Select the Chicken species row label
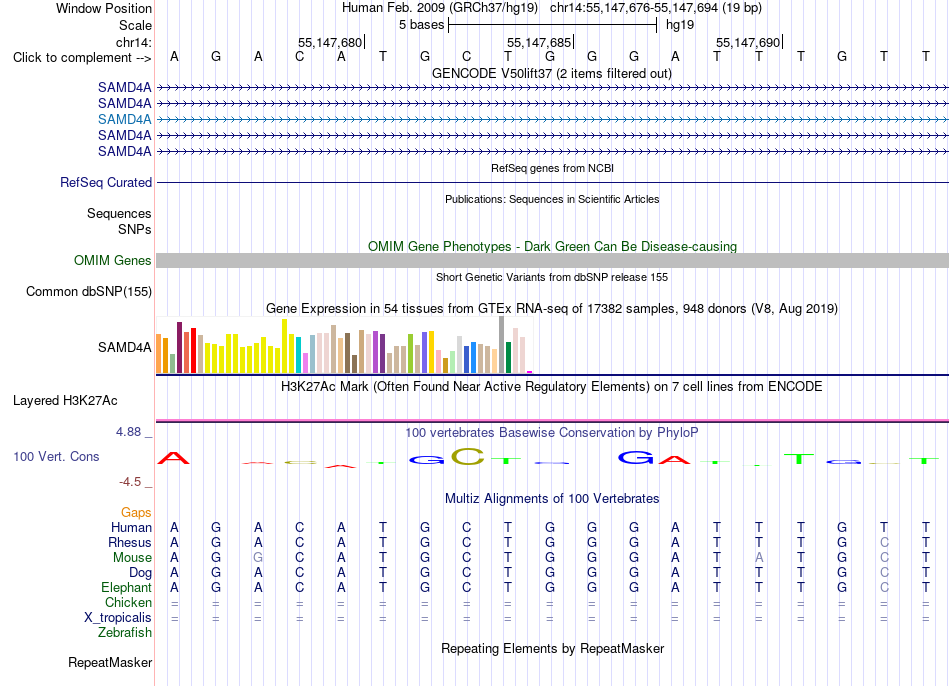 point(128,602)
